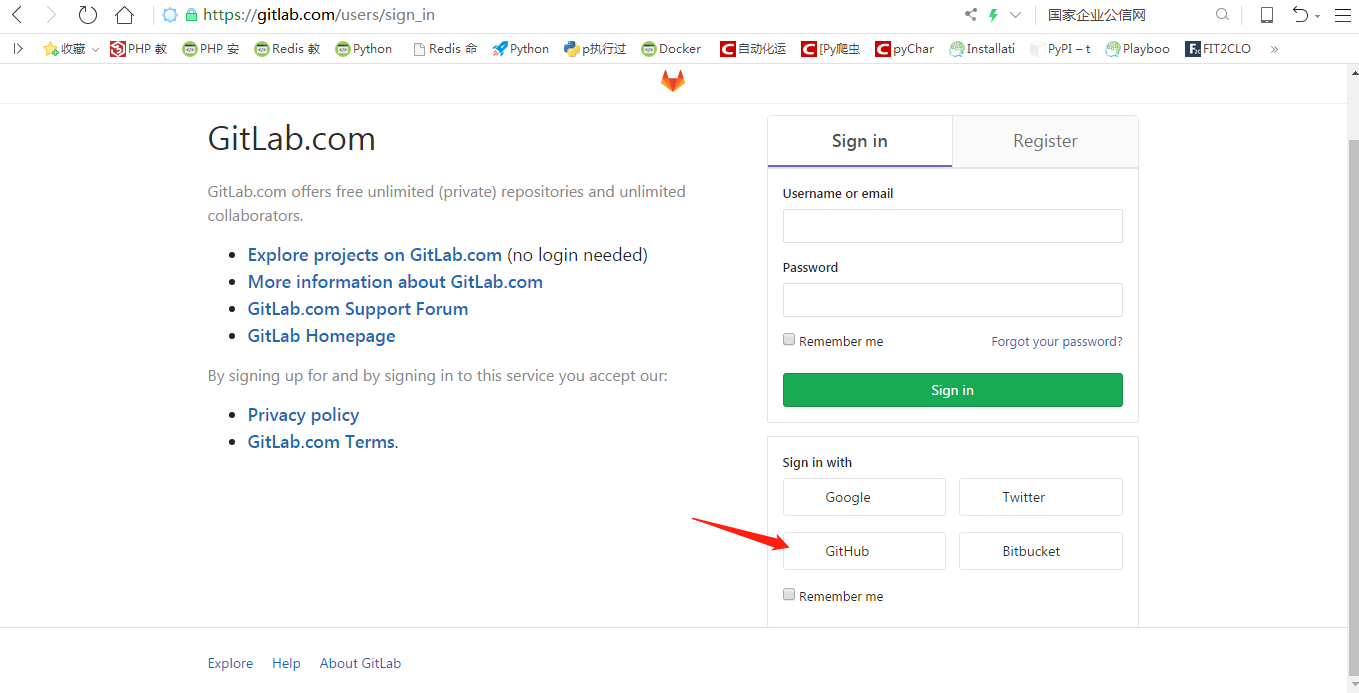Screen dimensions: 1359x693
Task: Click the GitLab fox logo
Action: click(x=672, y=81)
